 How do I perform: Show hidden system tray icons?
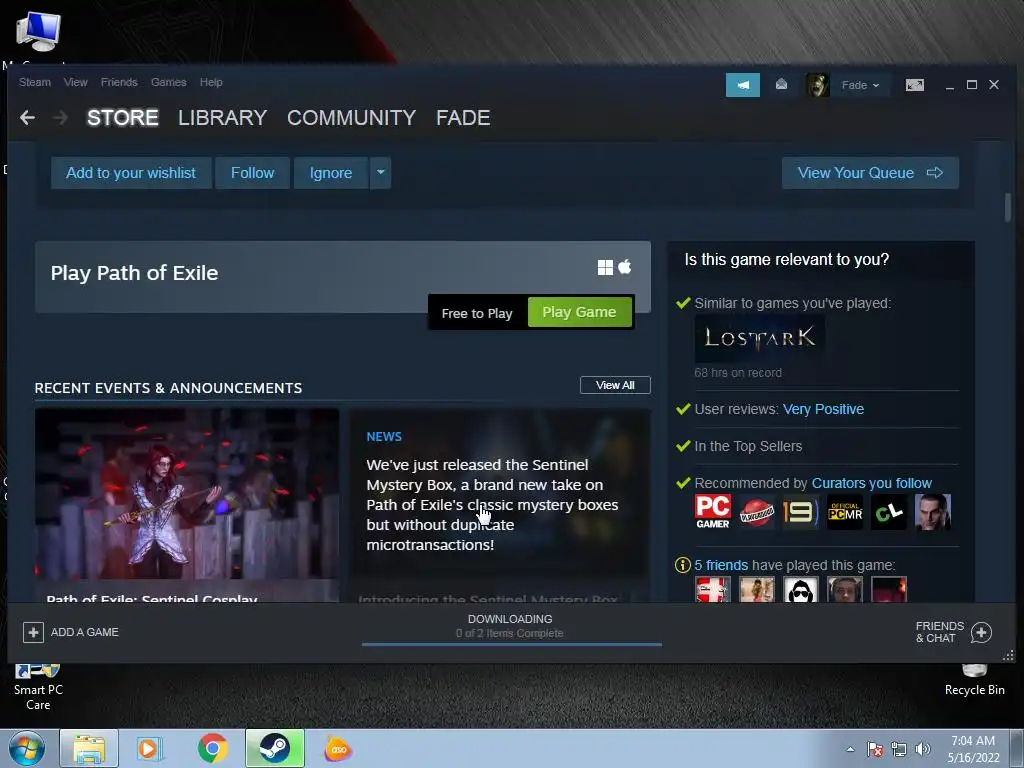850,749
